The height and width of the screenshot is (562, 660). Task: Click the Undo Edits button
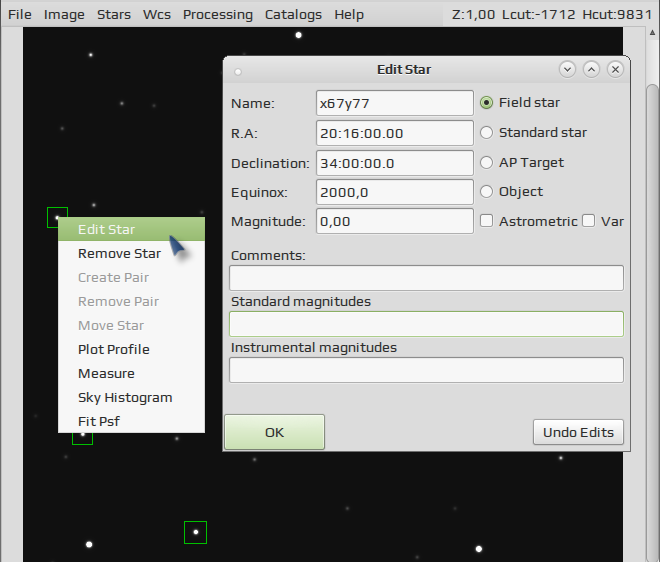pyautogui.click(x=578, y=432)
